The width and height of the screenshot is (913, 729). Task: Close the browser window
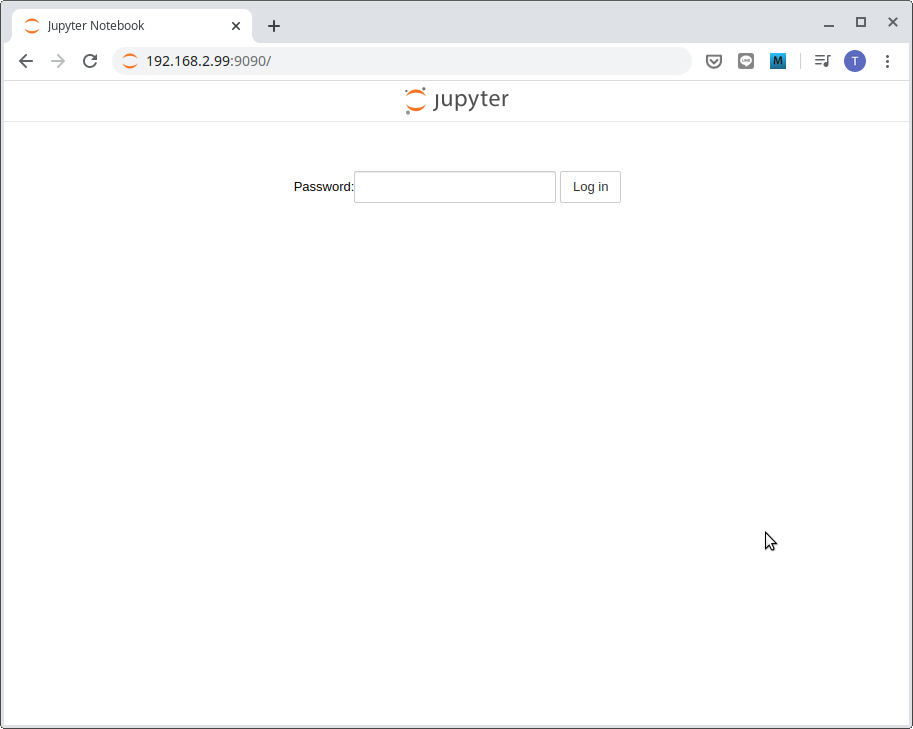pos(893,22)
